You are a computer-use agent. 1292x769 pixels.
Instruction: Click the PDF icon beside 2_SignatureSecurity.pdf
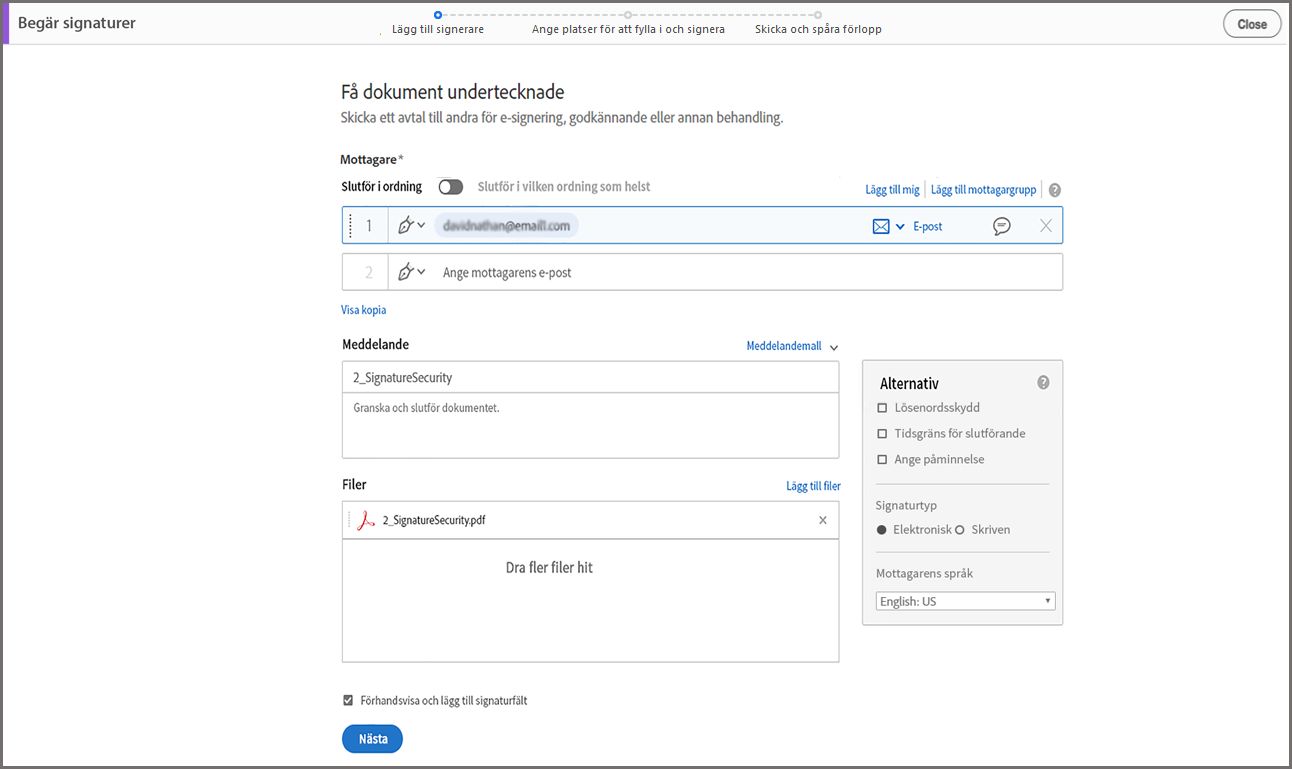click(362, 520)
